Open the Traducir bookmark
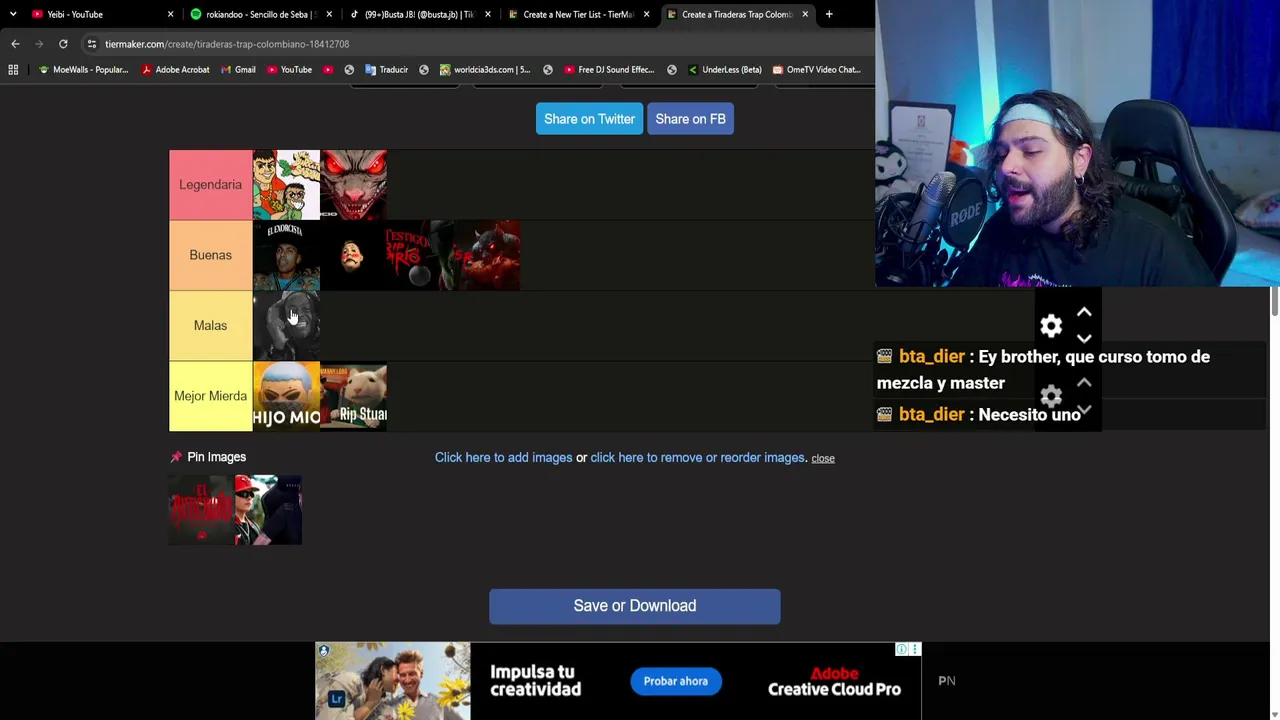1280x720 pixels. pos(386,70)
